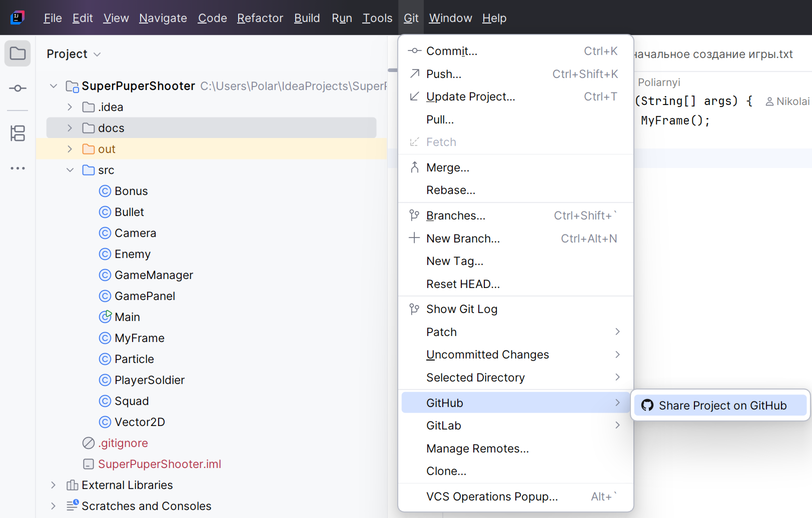Select New Branch... menu item

(516, 239)
